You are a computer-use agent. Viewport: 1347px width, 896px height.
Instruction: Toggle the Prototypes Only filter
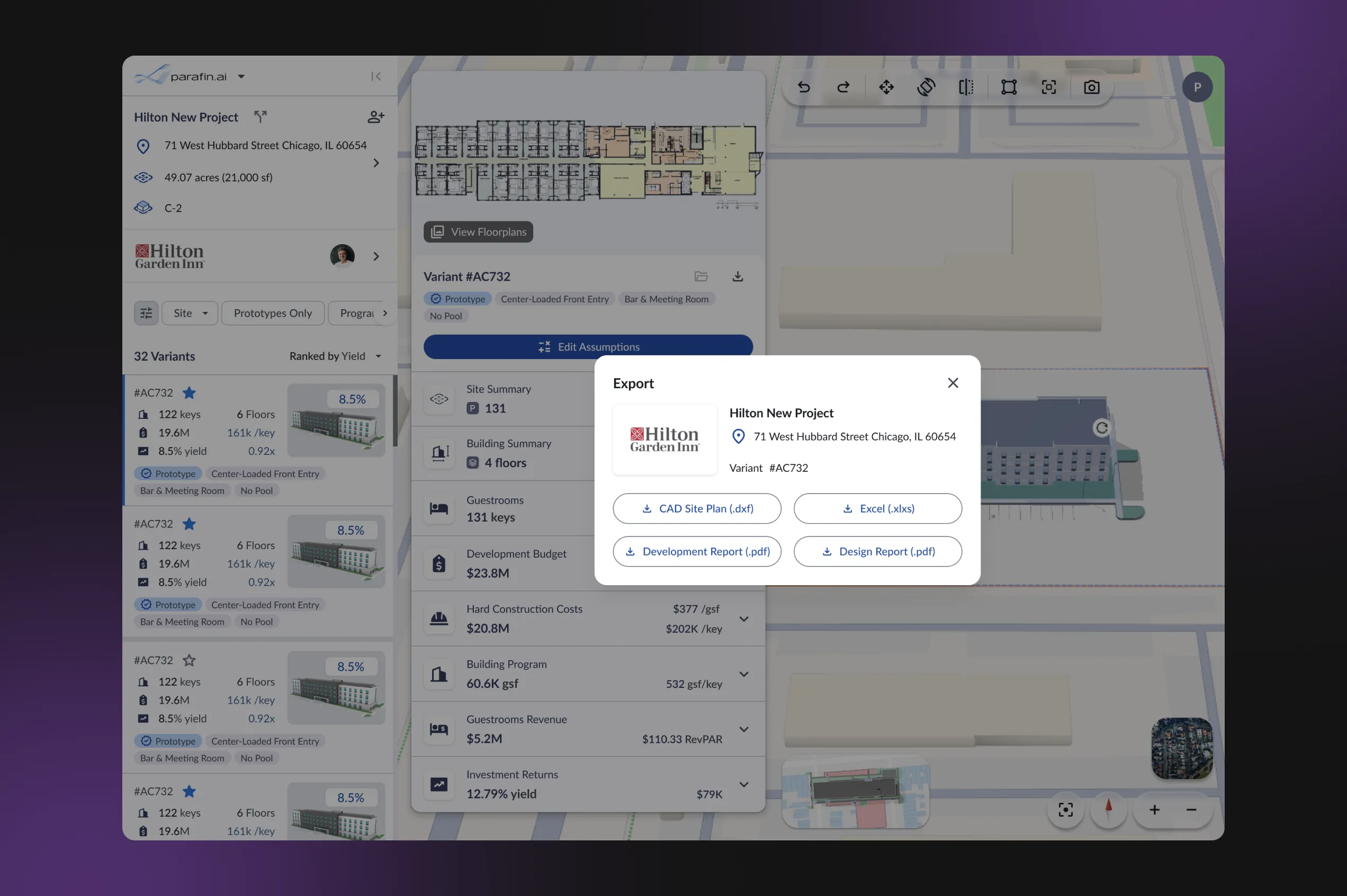pos(273,313)
